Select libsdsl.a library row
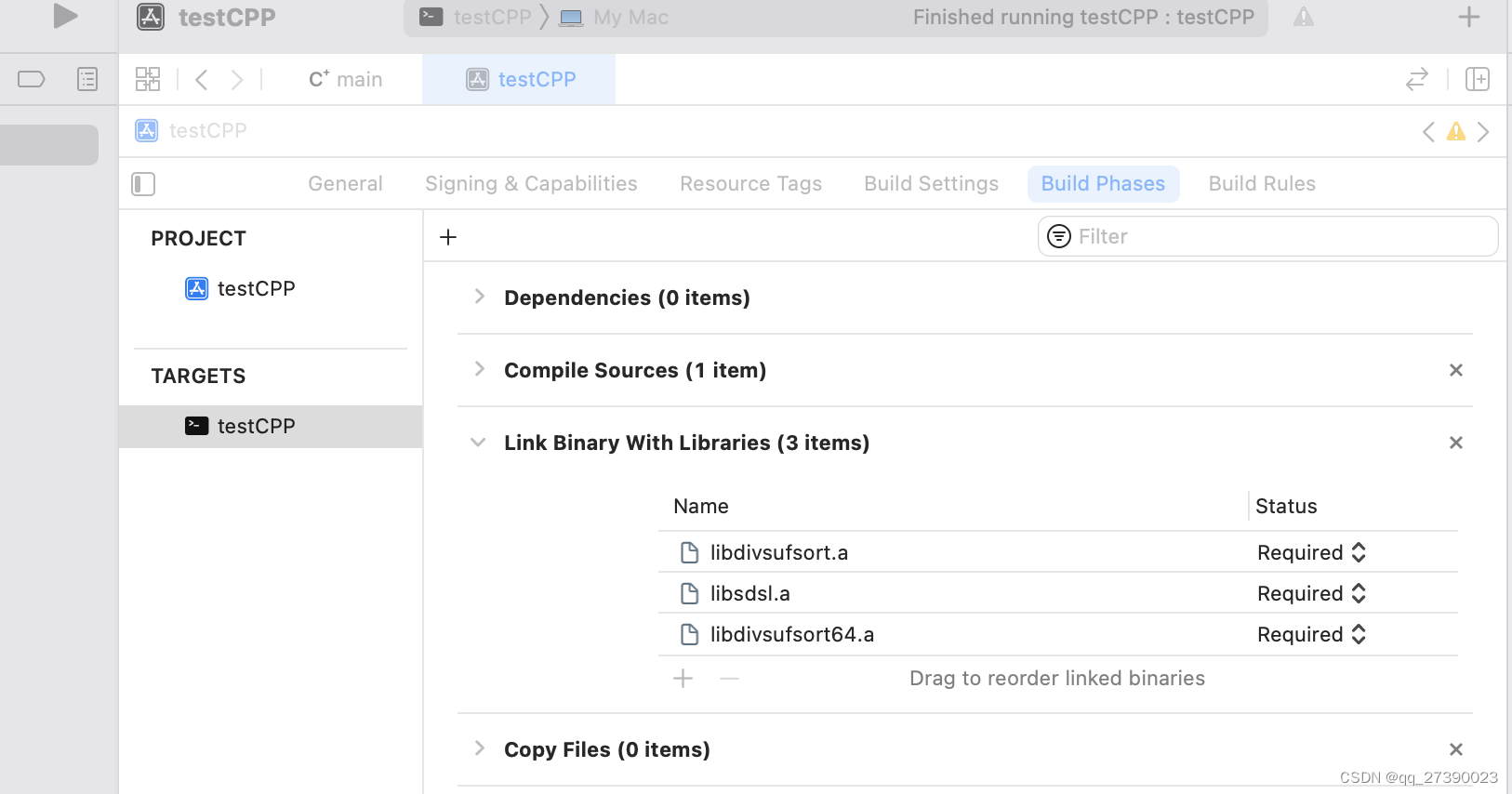Image resolution: width=1512 pixels, height=794 pixels. (x=1058, y=593)
